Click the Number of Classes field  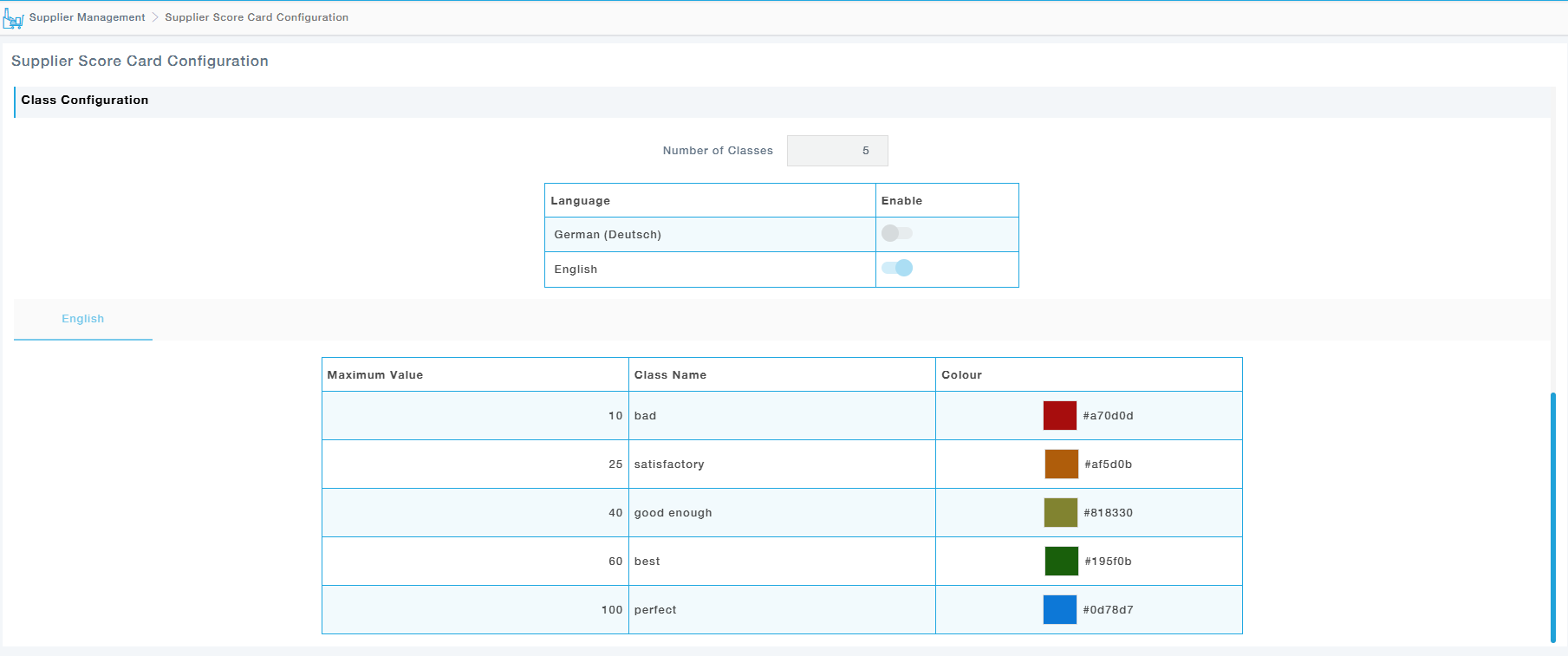point(836,151)
